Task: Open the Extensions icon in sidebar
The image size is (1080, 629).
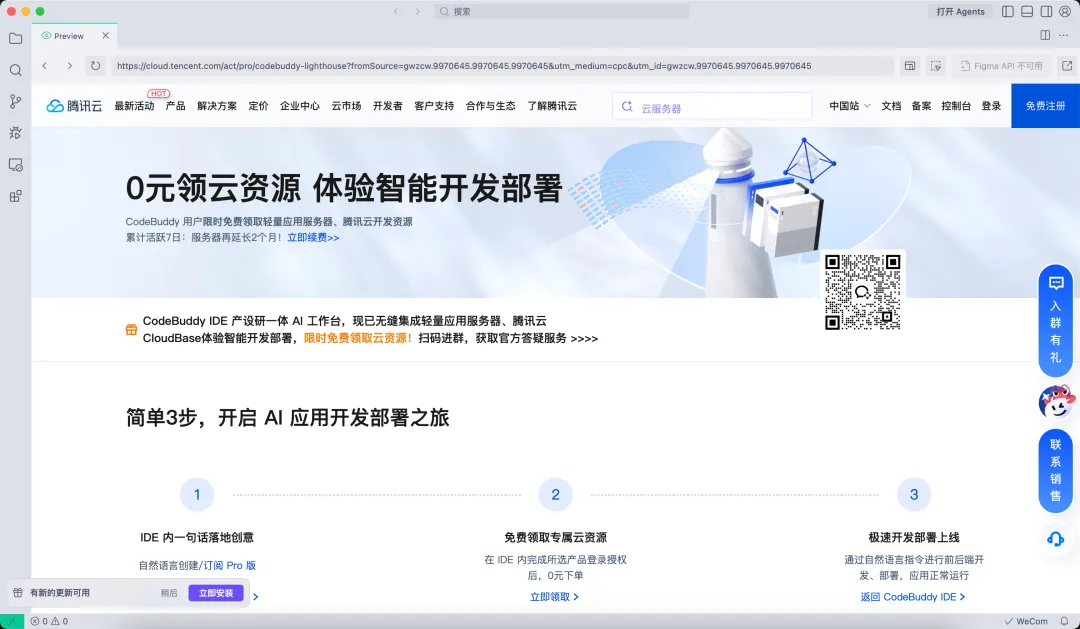Action: tap(15, 196)
